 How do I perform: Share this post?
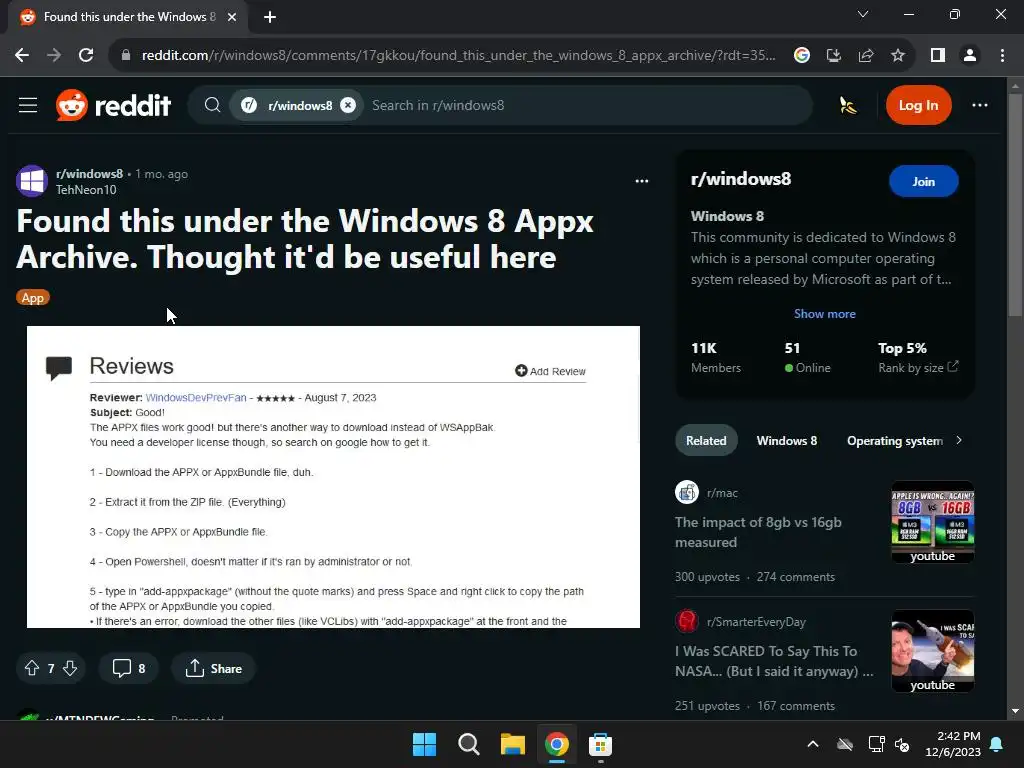(x=214, y=668)
